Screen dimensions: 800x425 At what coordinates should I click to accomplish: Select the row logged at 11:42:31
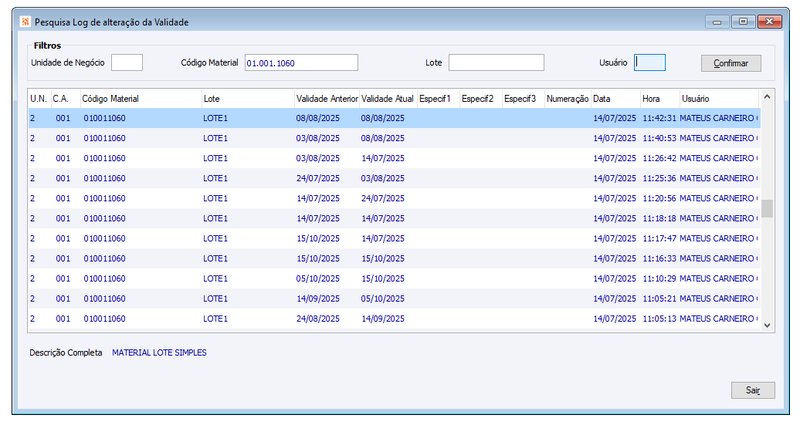pyautogui.click(x=394, y=118)
